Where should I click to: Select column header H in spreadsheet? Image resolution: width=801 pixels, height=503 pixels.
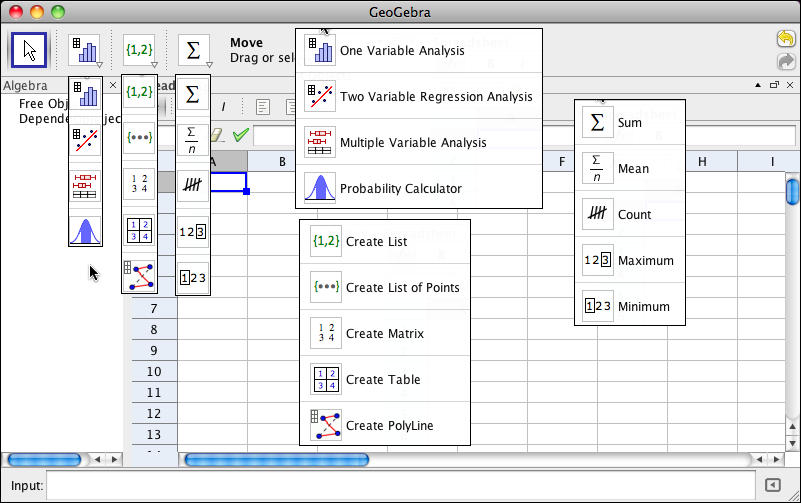[703, 162]
